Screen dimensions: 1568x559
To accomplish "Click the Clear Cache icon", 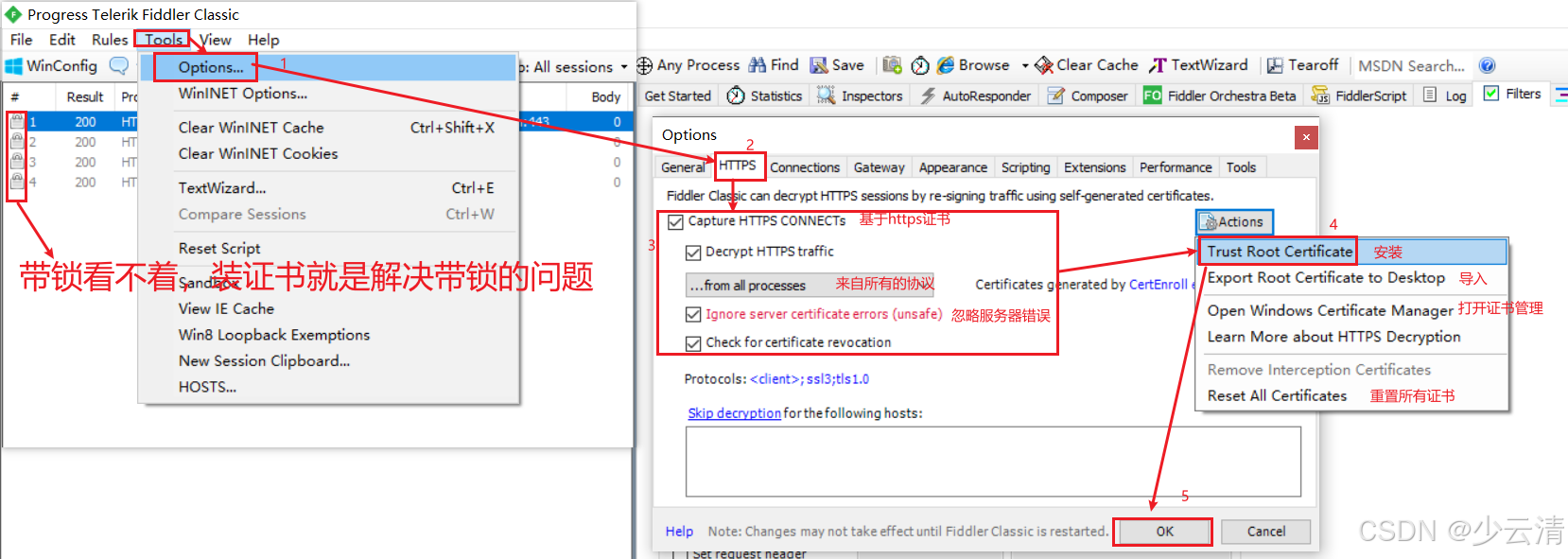I will 1044,65.
